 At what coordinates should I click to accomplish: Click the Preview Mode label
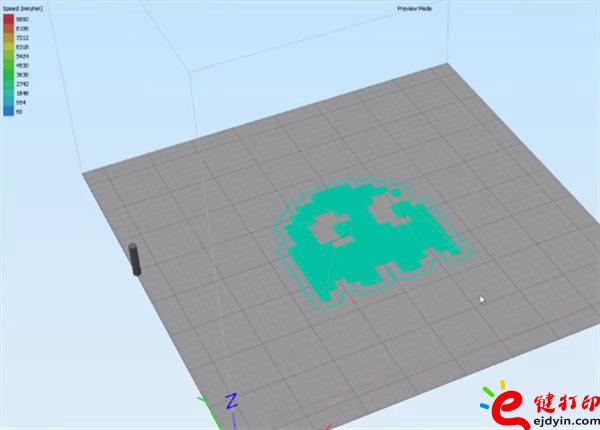[413, 9]
